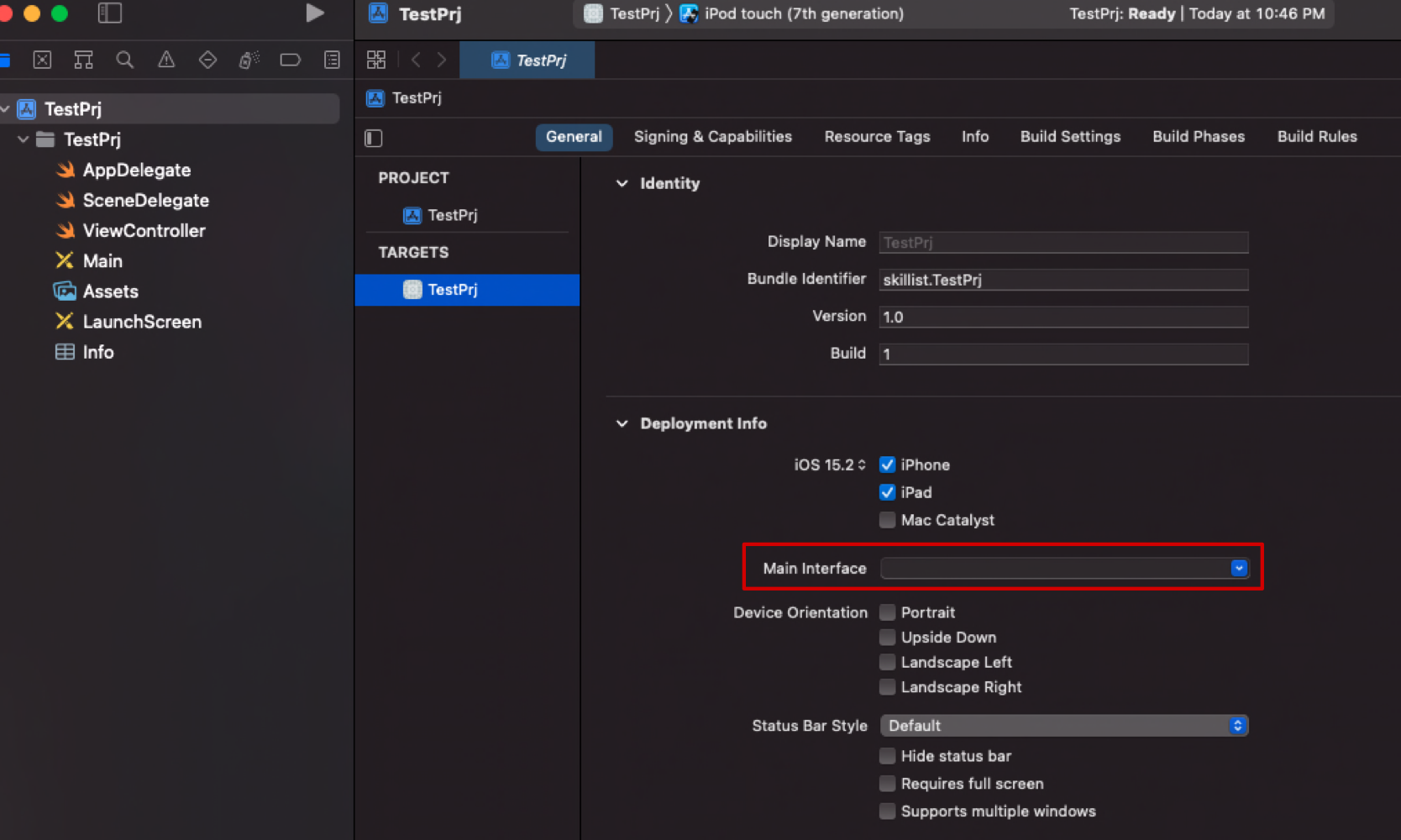Image resolution: width=1401 pixels, height=840 pixels.
Task: Uncheck the iPhone checkbox
Action: click(x=887, y=465)
